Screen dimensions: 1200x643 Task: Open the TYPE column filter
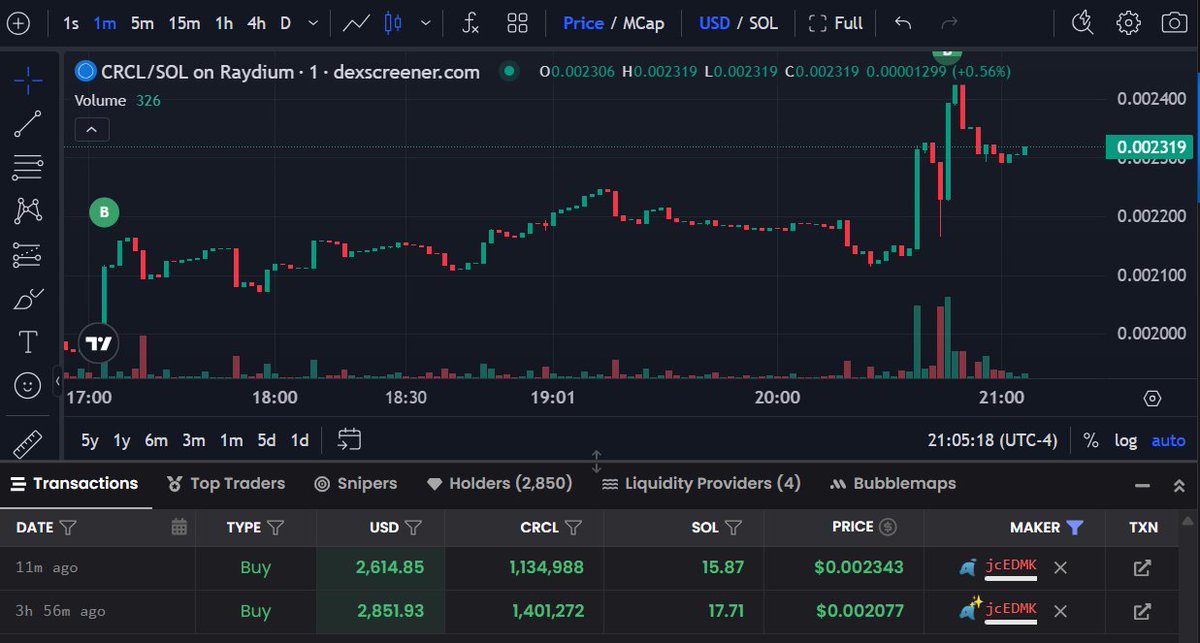tap(276, 527)
